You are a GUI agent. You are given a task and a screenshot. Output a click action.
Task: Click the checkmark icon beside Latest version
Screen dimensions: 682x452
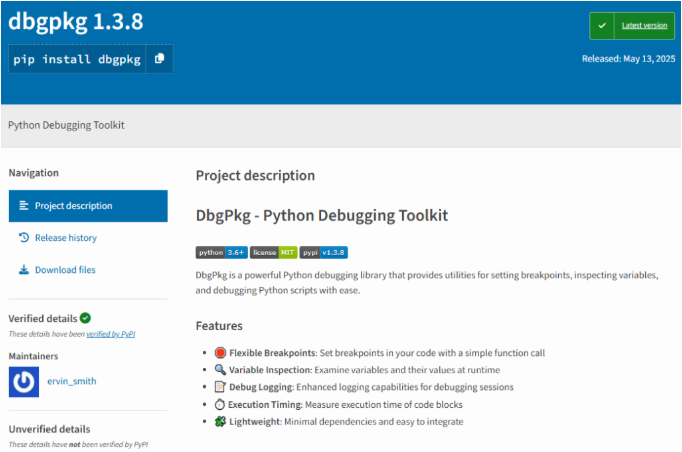(x=602, y=26)
